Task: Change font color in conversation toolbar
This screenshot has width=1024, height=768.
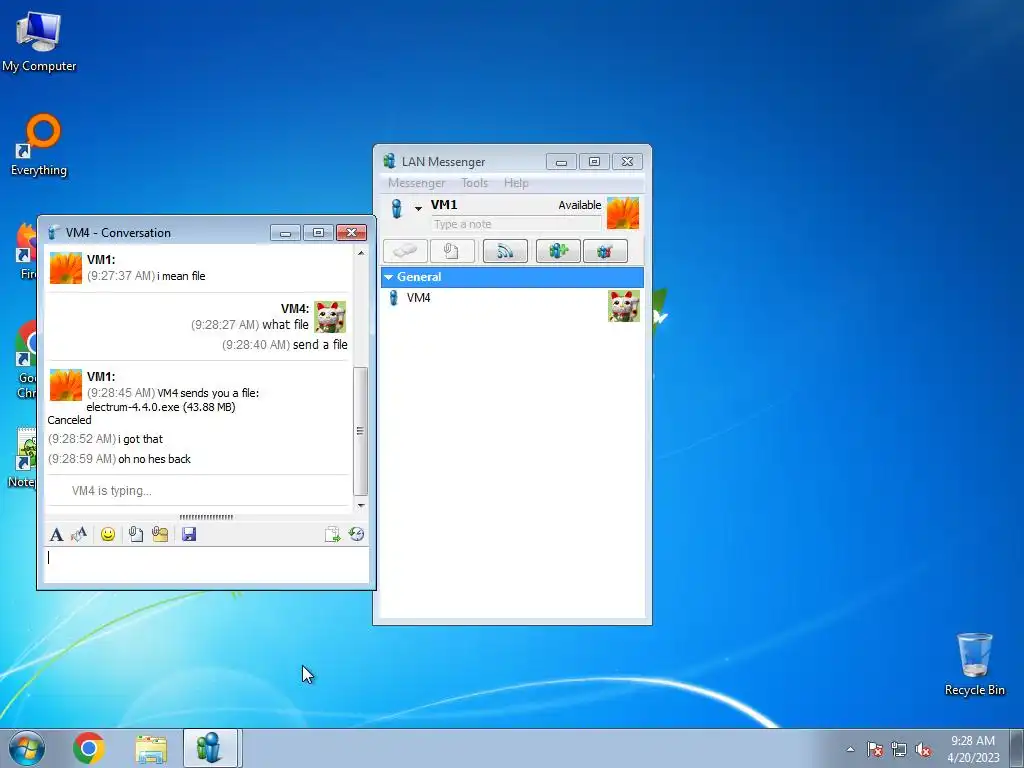Action: 79,535
